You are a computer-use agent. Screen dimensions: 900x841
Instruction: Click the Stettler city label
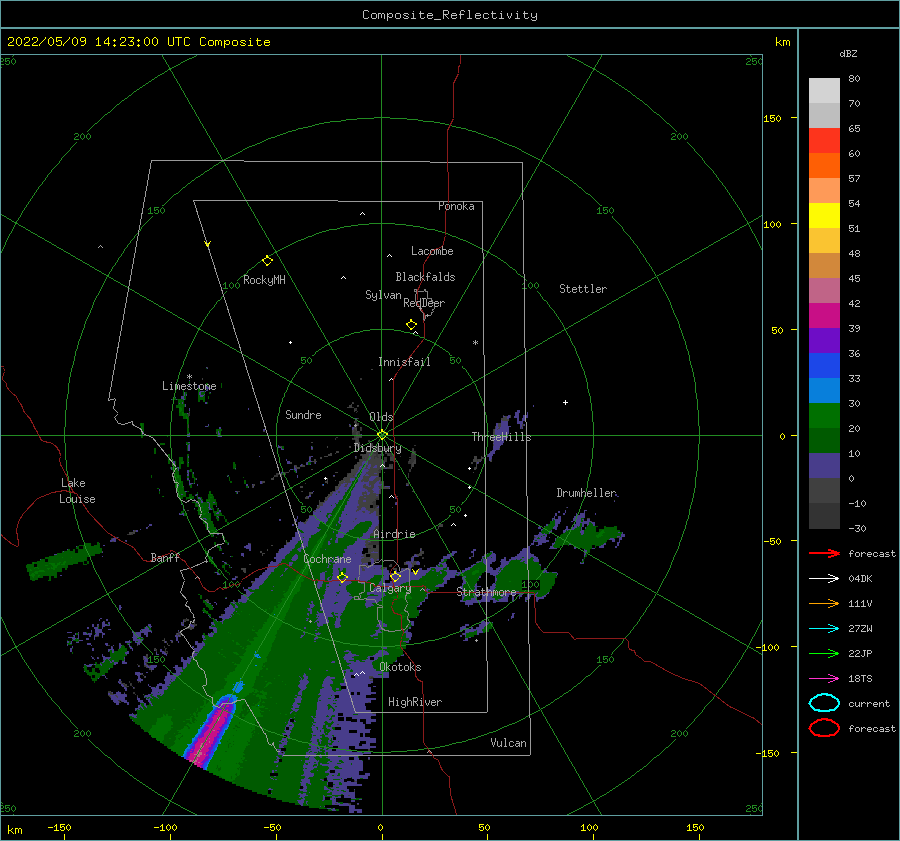(x=583, y=289)
